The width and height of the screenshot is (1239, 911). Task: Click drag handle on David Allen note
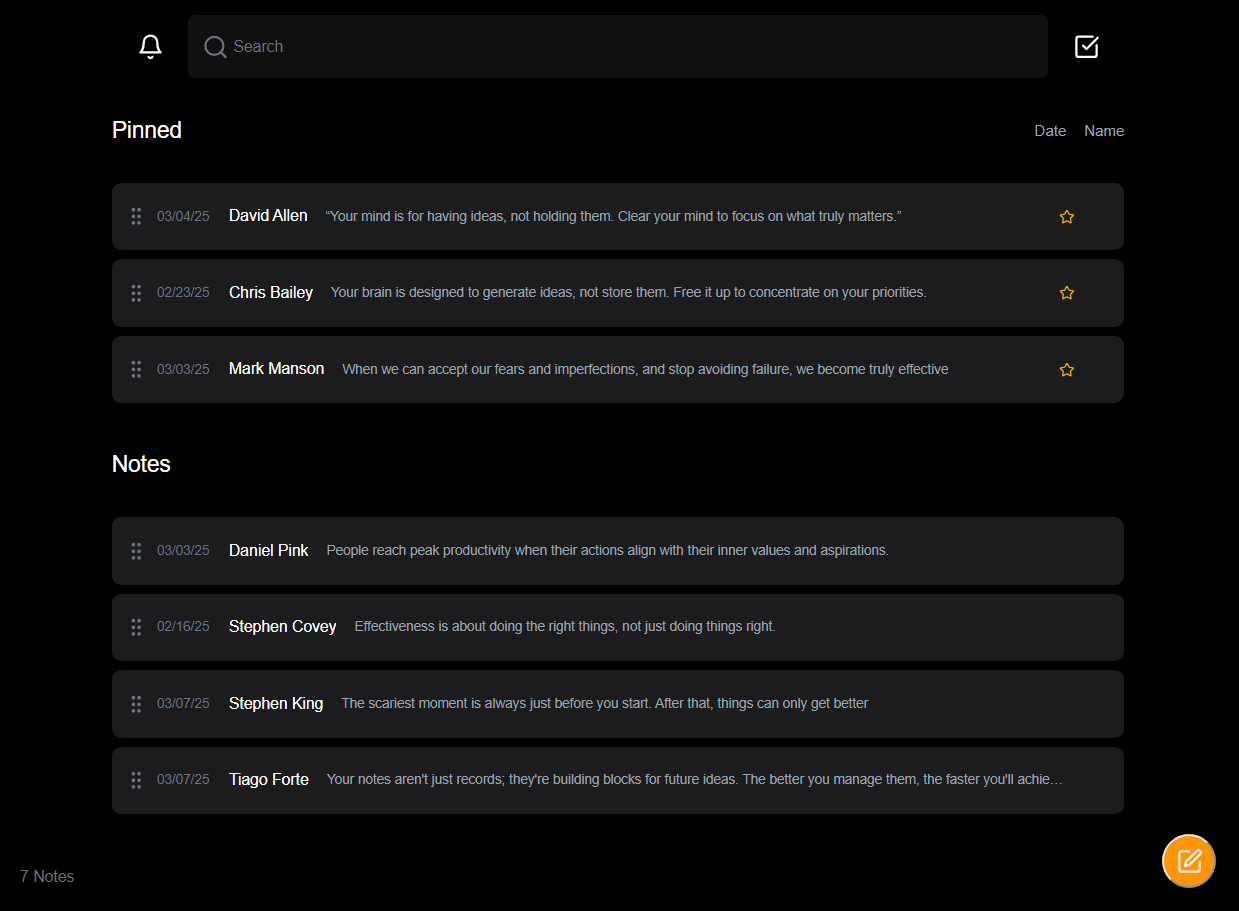point(136,216)
